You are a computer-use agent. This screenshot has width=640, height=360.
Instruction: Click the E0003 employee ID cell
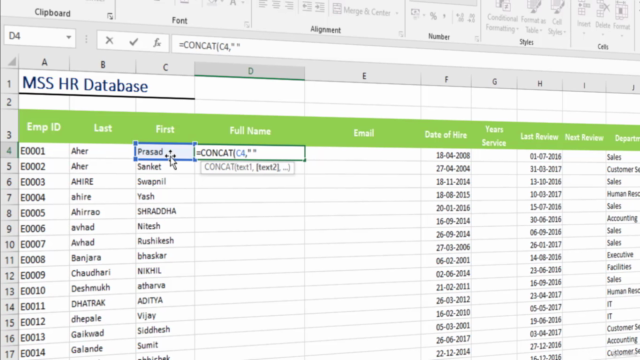pos(44,182)
